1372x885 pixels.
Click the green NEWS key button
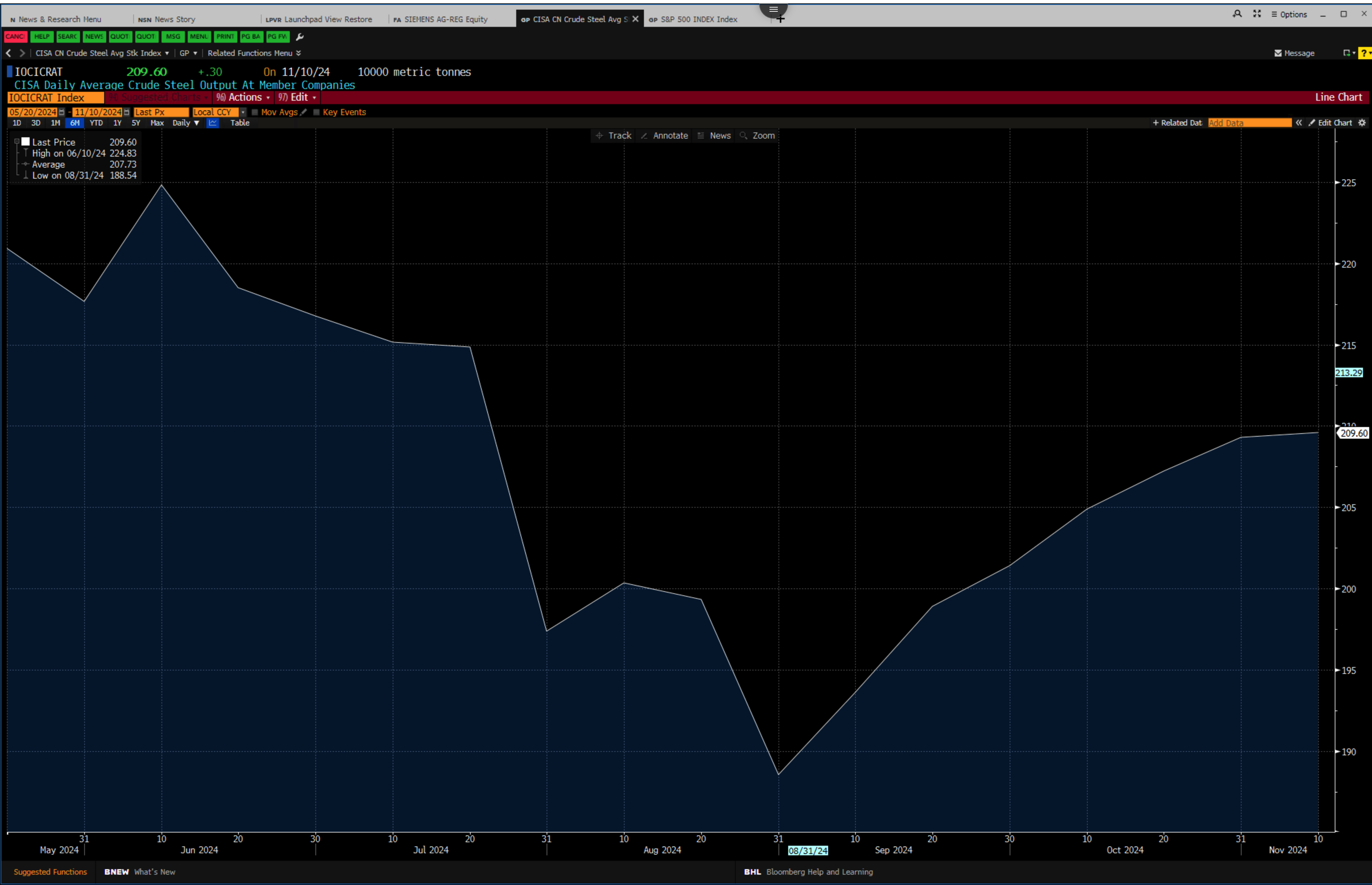click(x=94, y=37)
